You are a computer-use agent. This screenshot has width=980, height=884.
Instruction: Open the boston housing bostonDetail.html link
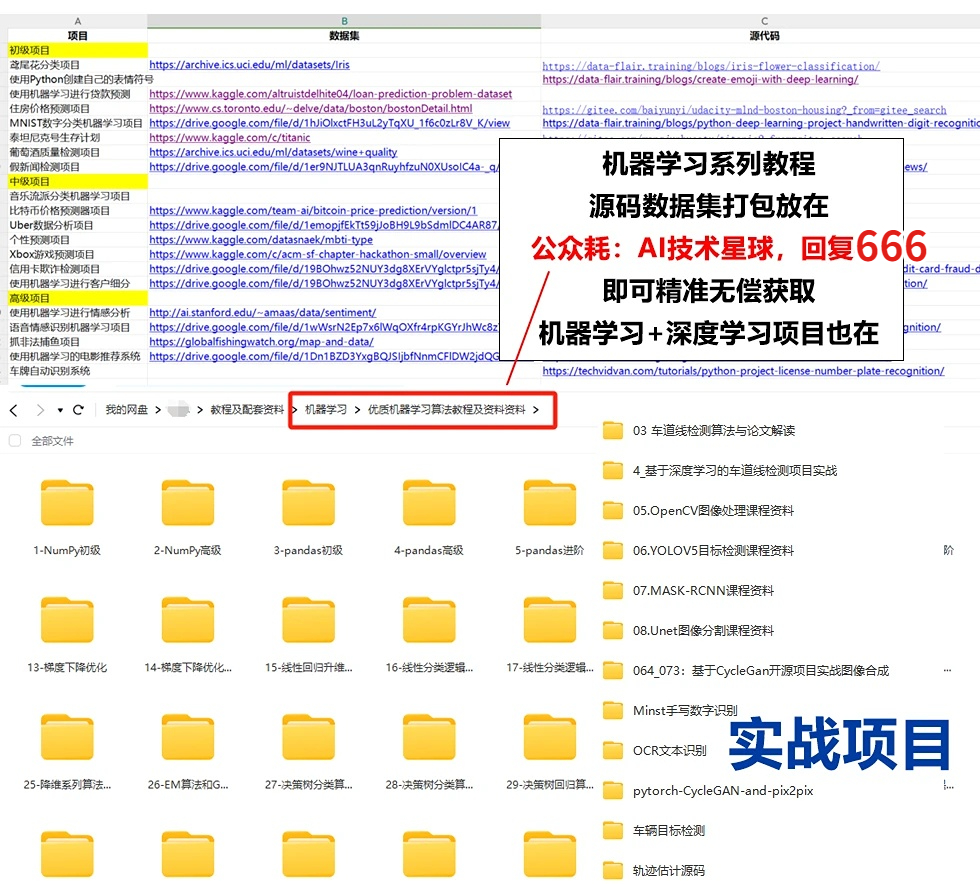[x=311, y=108]
